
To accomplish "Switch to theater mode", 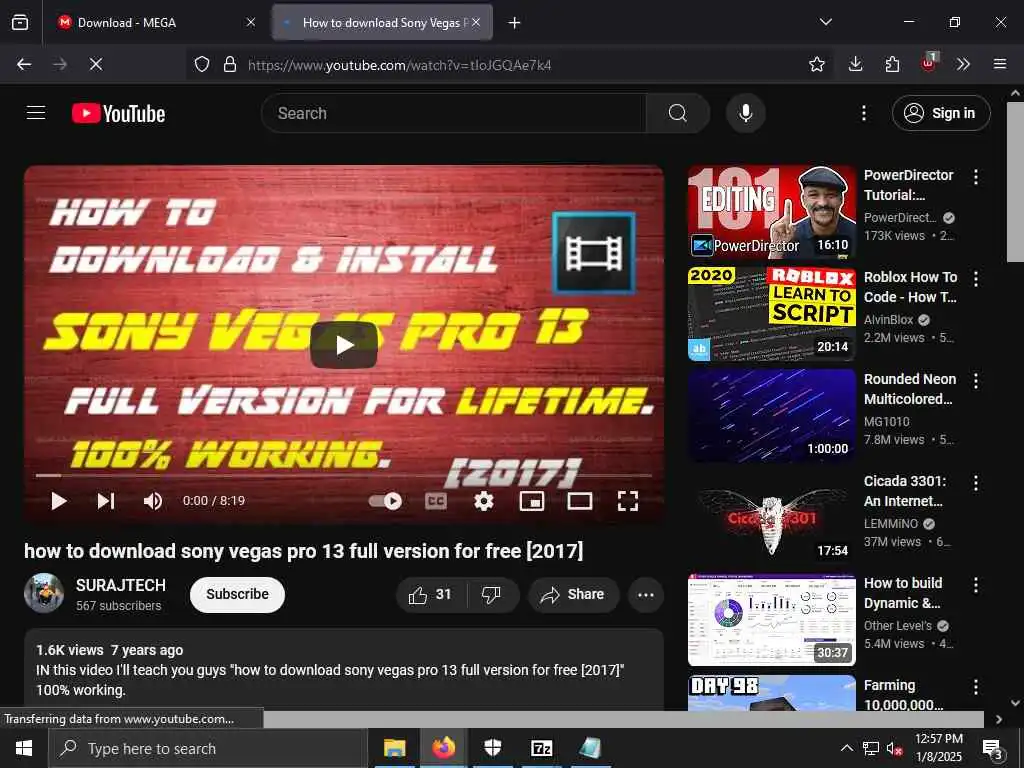I will [579, 501].
